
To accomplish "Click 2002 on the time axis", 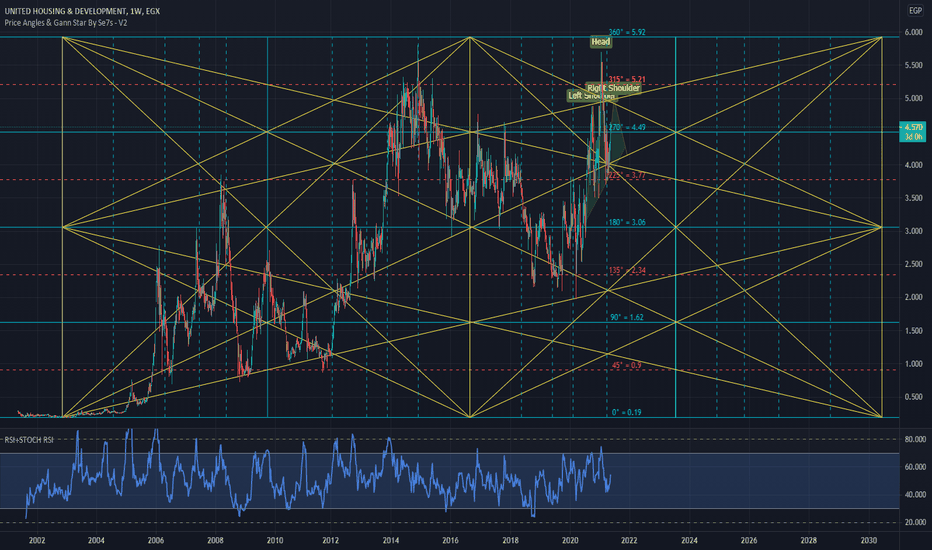I will [x=37, y=540].
